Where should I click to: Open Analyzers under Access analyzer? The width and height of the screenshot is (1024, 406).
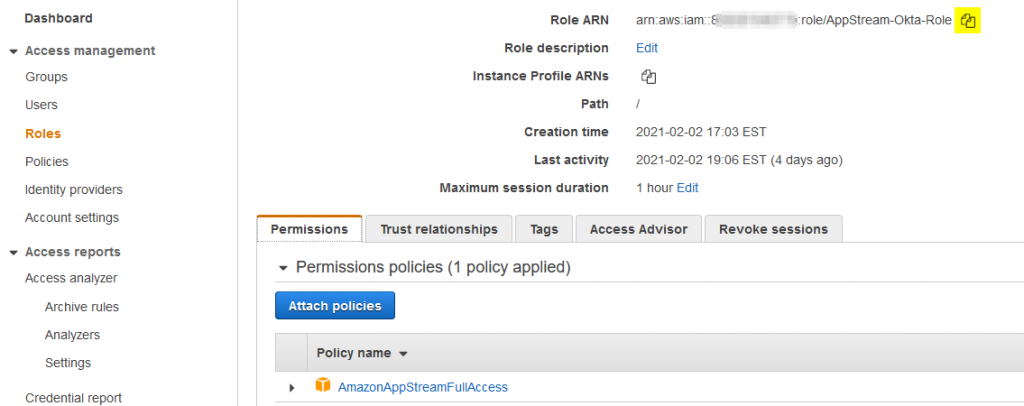pos(72,335)
